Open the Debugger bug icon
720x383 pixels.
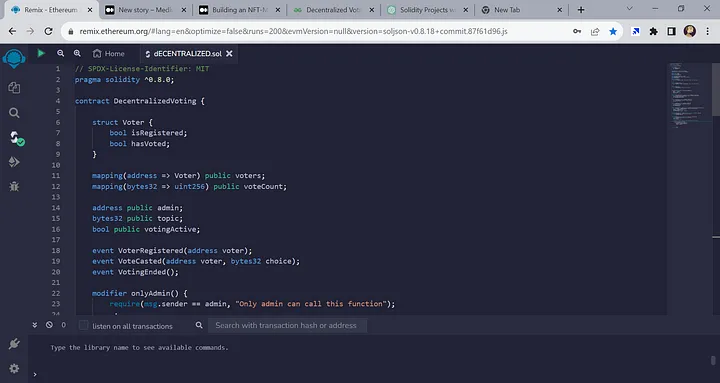click(x=14, y=186)
